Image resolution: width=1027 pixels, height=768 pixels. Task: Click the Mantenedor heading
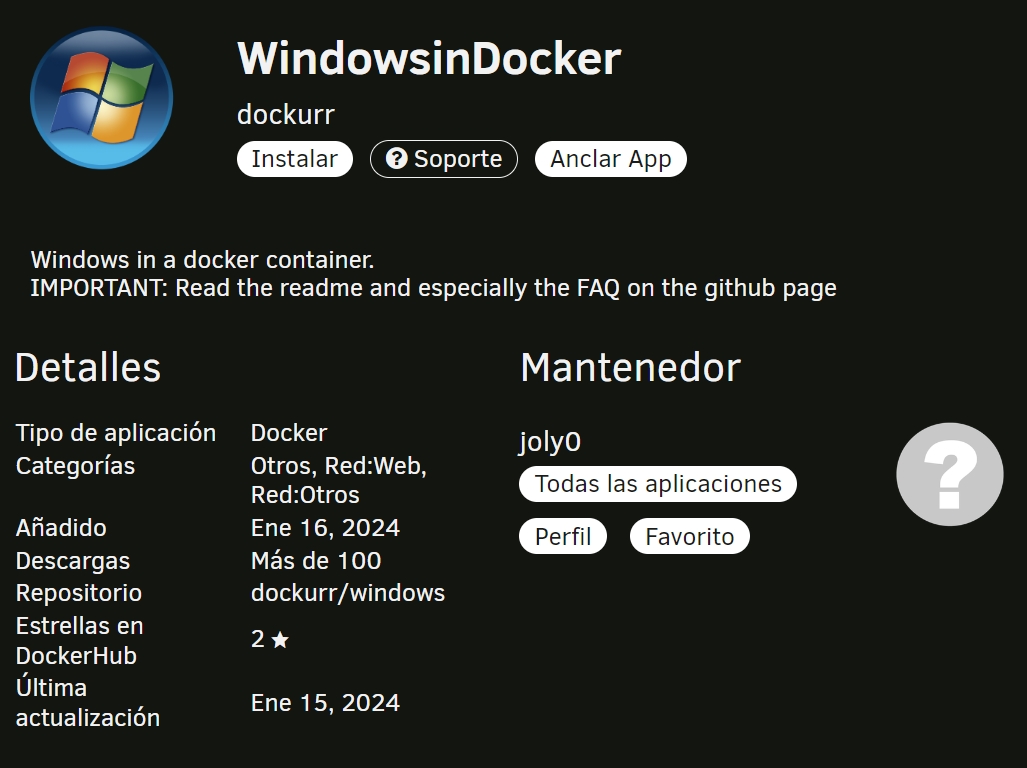pyautogui.click(x=631, y=367)
